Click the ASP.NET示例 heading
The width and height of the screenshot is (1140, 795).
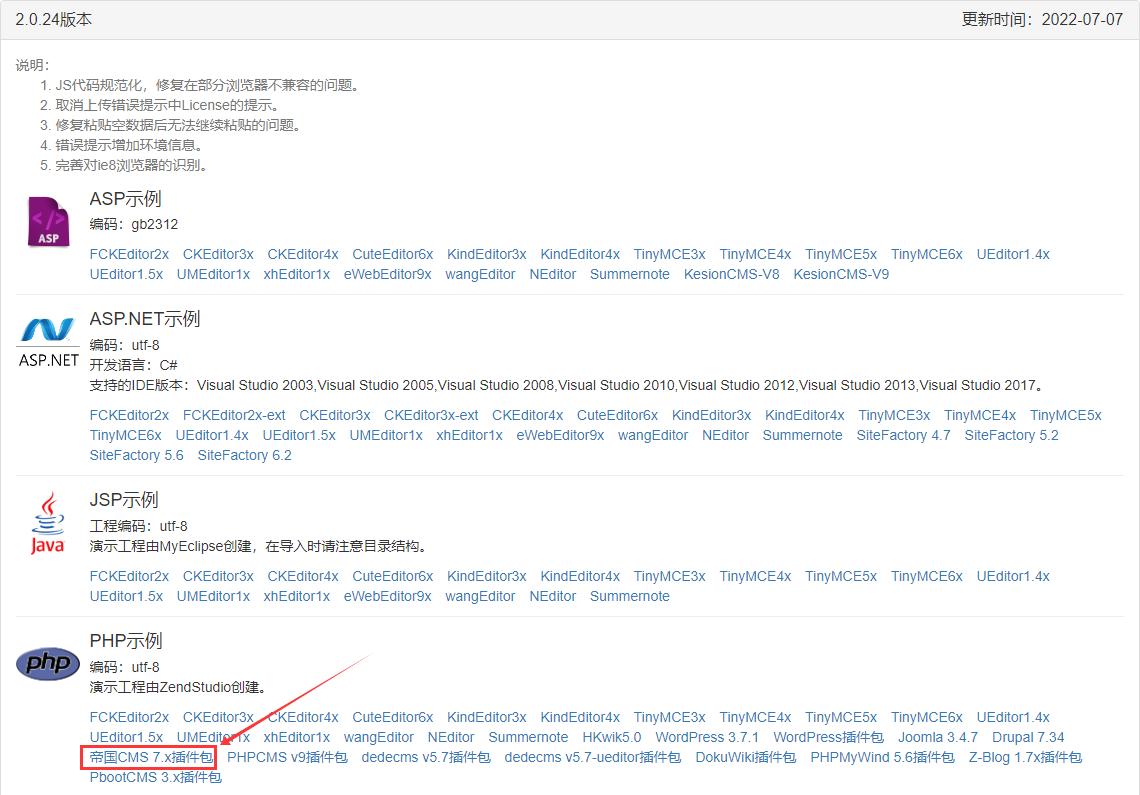pyautogui.click(x=145, y=319)
